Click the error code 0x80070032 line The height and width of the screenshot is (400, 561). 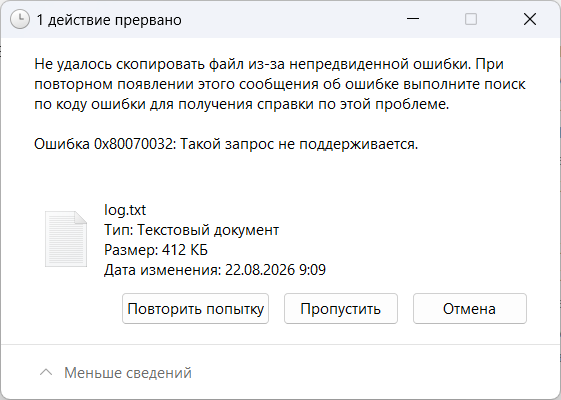tap(226, 144)
